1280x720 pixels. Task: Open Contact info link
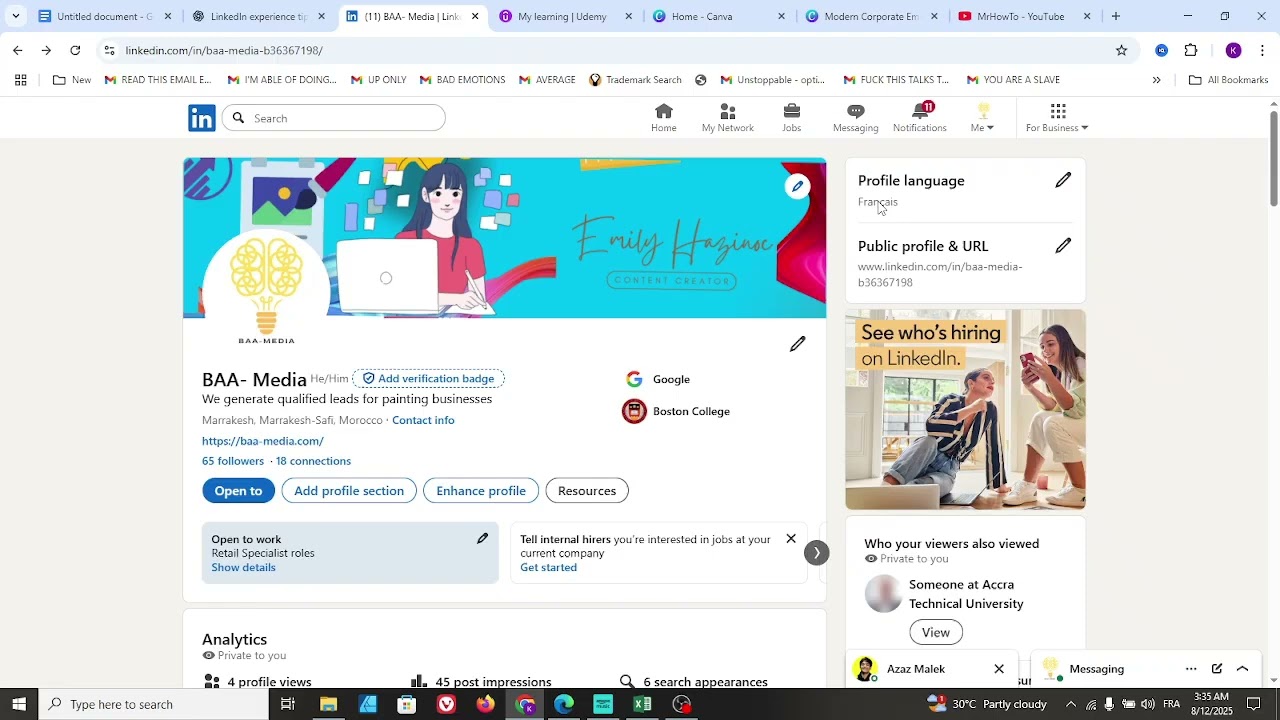pos(423,420)
